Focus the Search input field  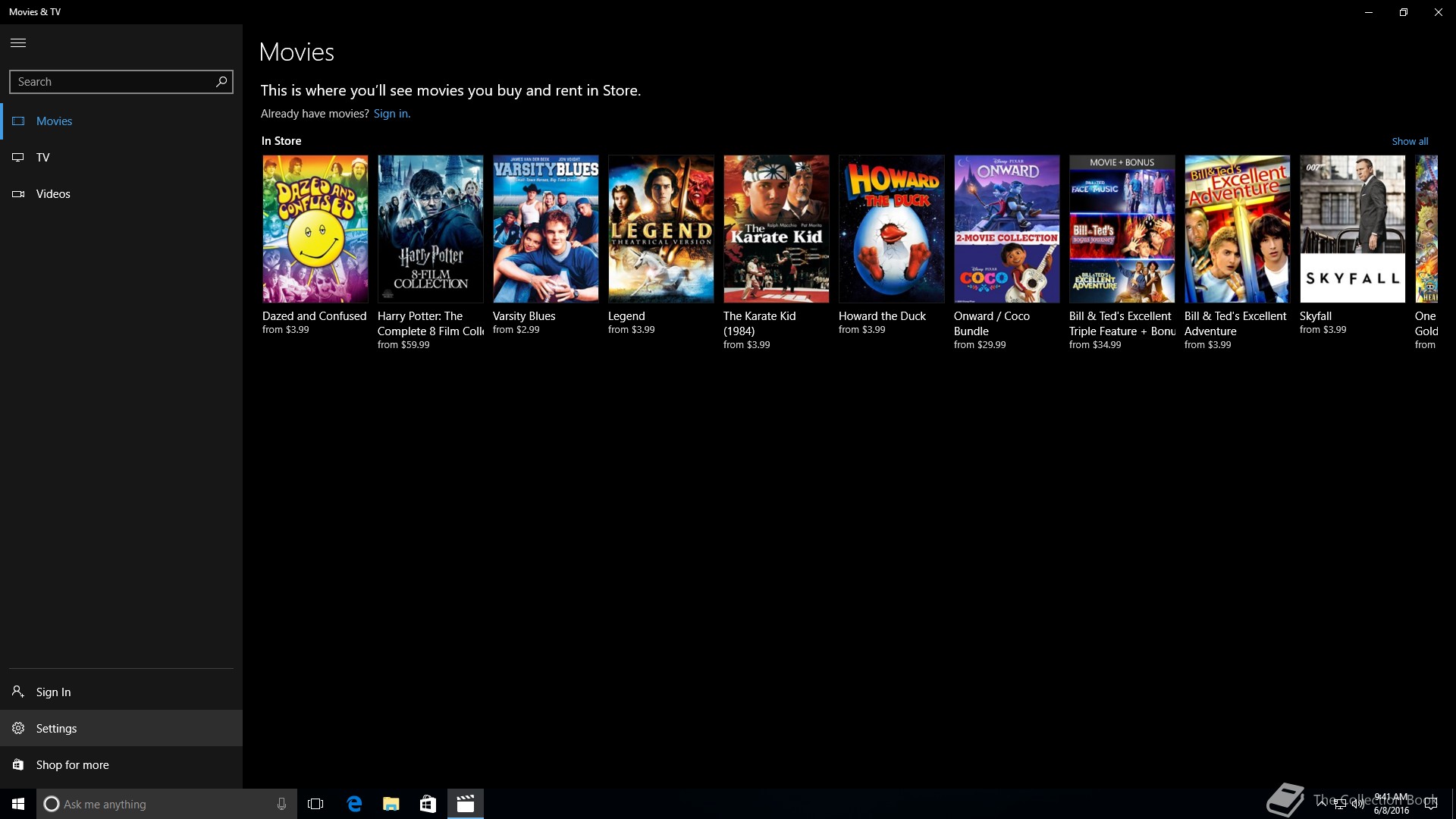[x=121, y=82]
